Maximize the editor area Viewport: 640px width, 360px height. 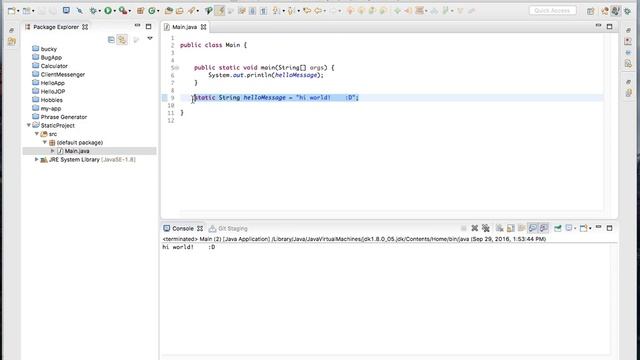pyautogui.click(x=609, y=27)
